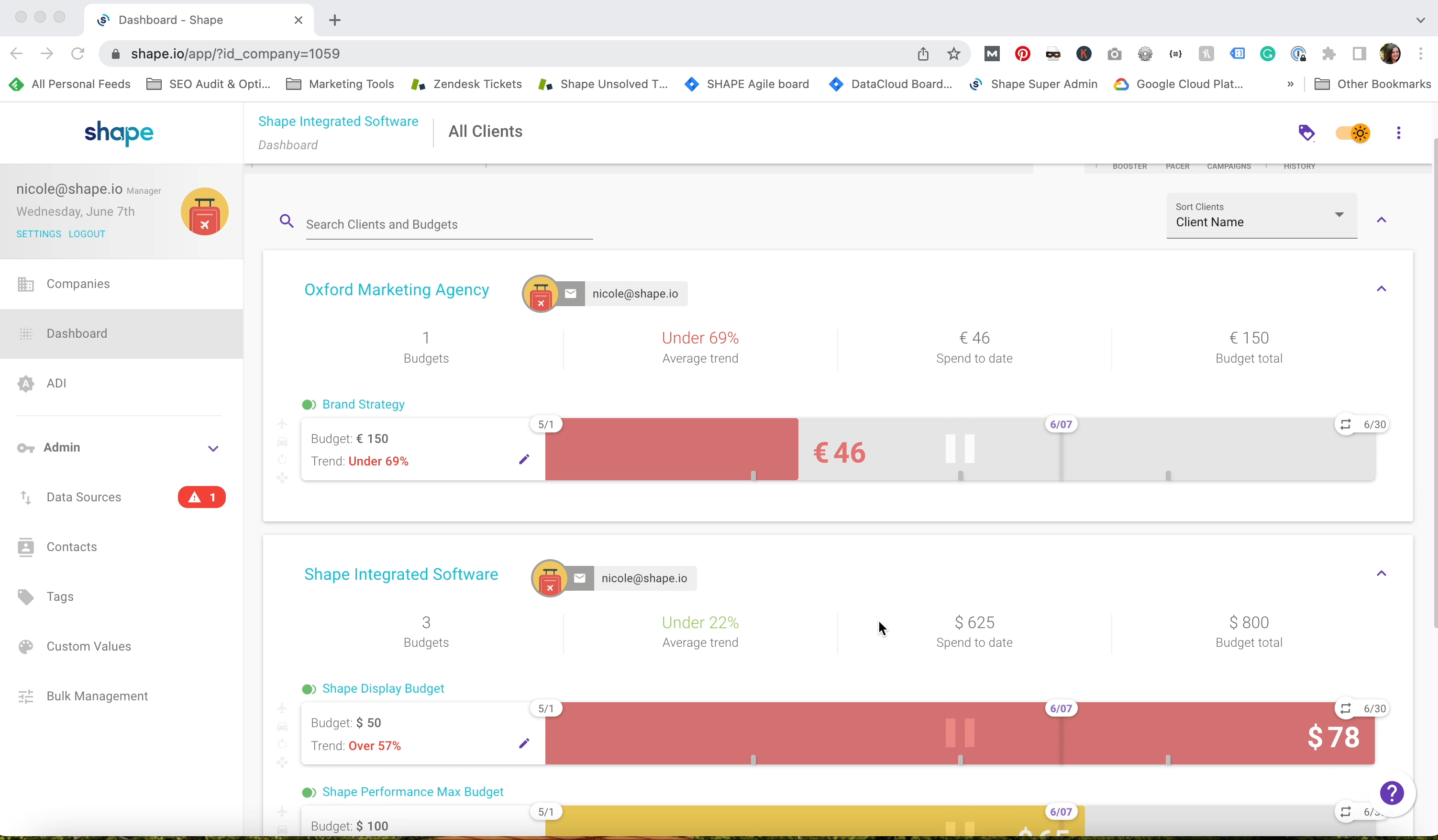Open Companies in the sidebar
The width and height of the screenshot is (1438, 840).
(x=122, y=284)
